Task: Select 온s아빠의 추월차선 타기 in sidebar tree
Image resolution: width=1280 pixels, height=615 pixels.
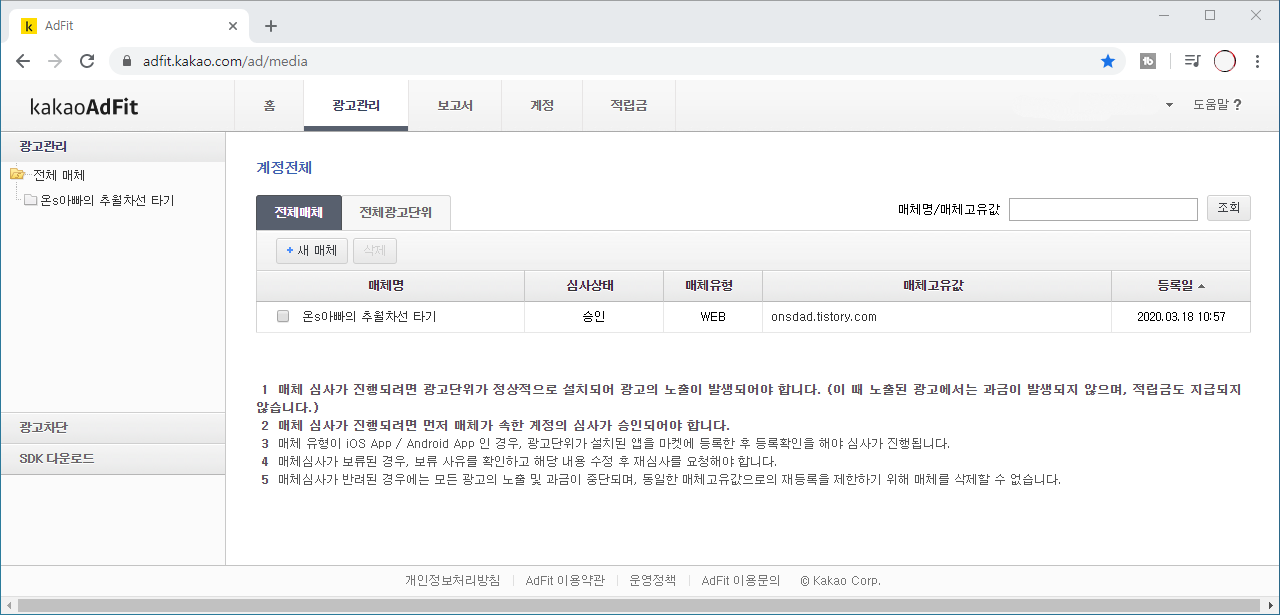Action: (108, 200)
